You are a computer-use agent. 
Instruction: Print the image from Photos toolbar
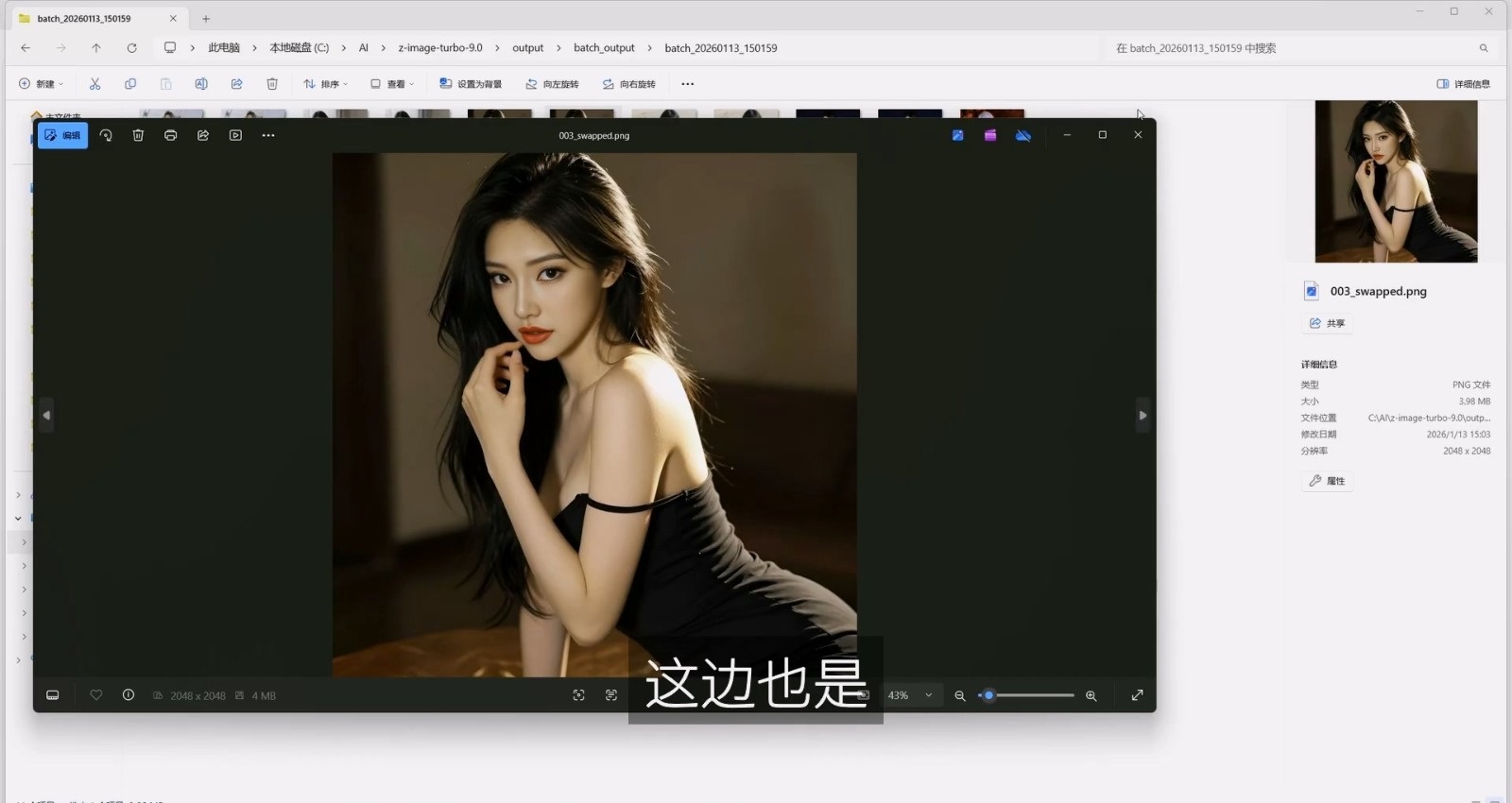click(170, 135)
